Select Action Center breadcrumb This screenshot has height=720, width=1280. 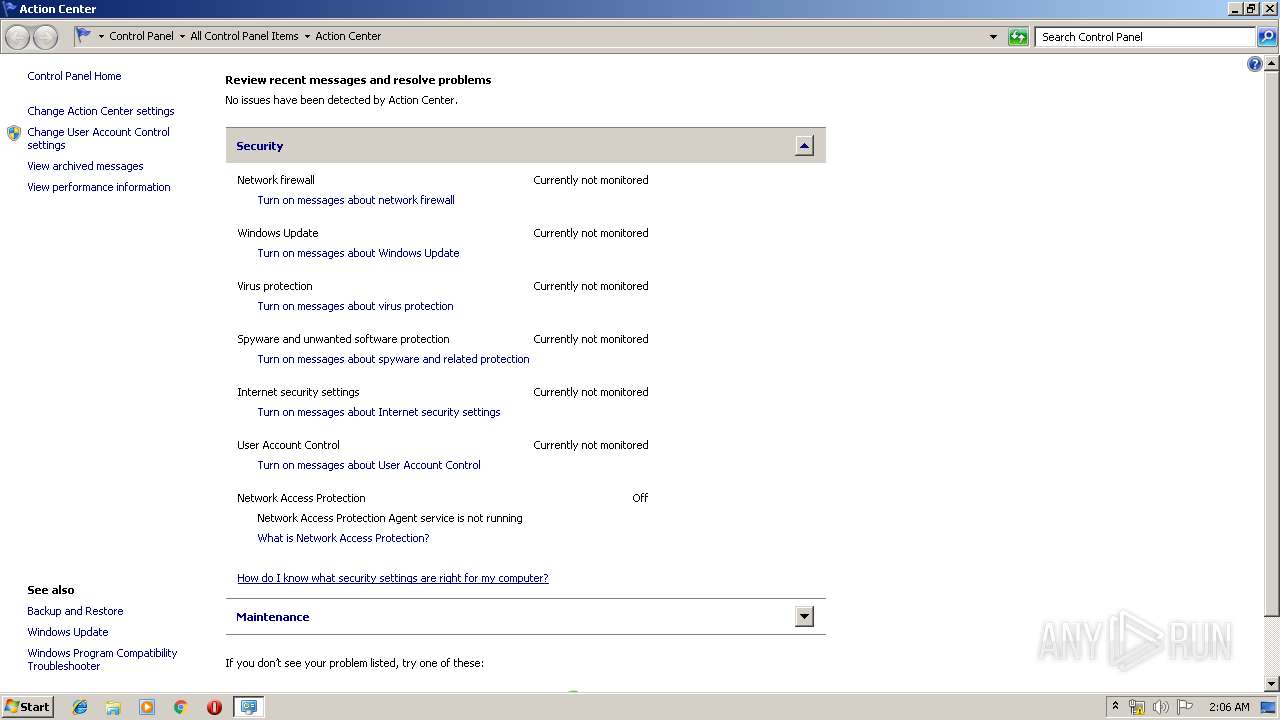point(348,36)
